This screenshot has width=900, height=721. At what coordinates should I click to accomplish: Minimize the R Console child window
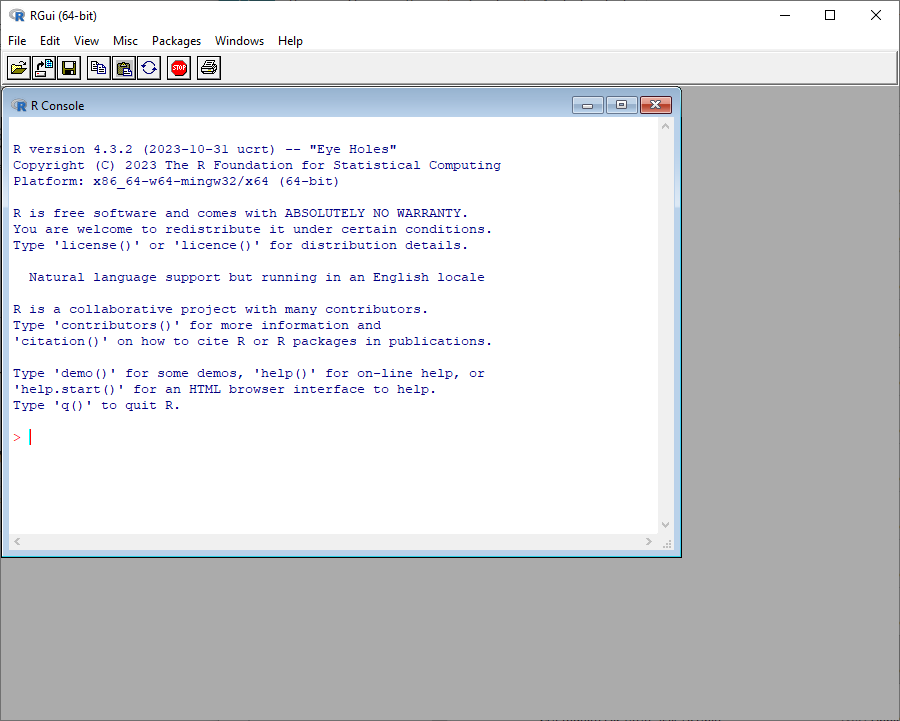[588, 105]
